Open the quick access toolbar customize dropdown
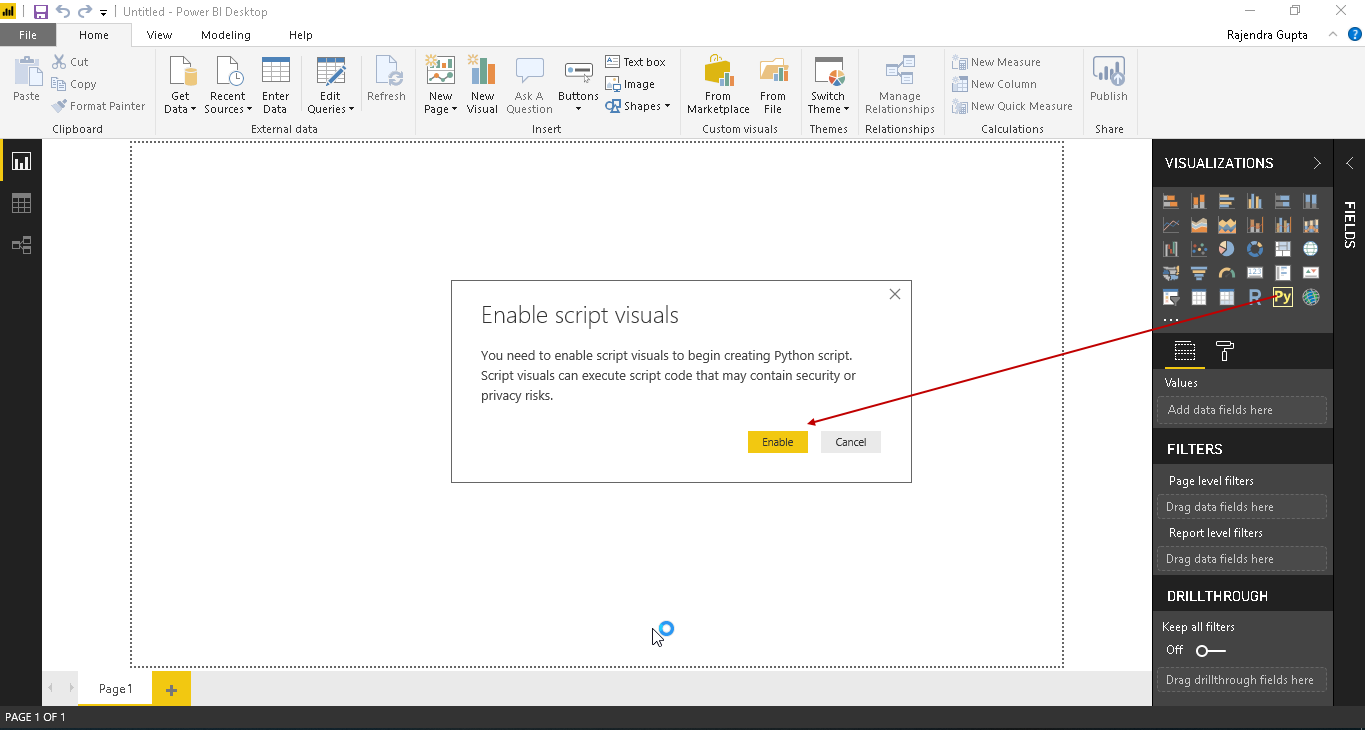This screenshot has width=1365, height=730. point(104,13)
